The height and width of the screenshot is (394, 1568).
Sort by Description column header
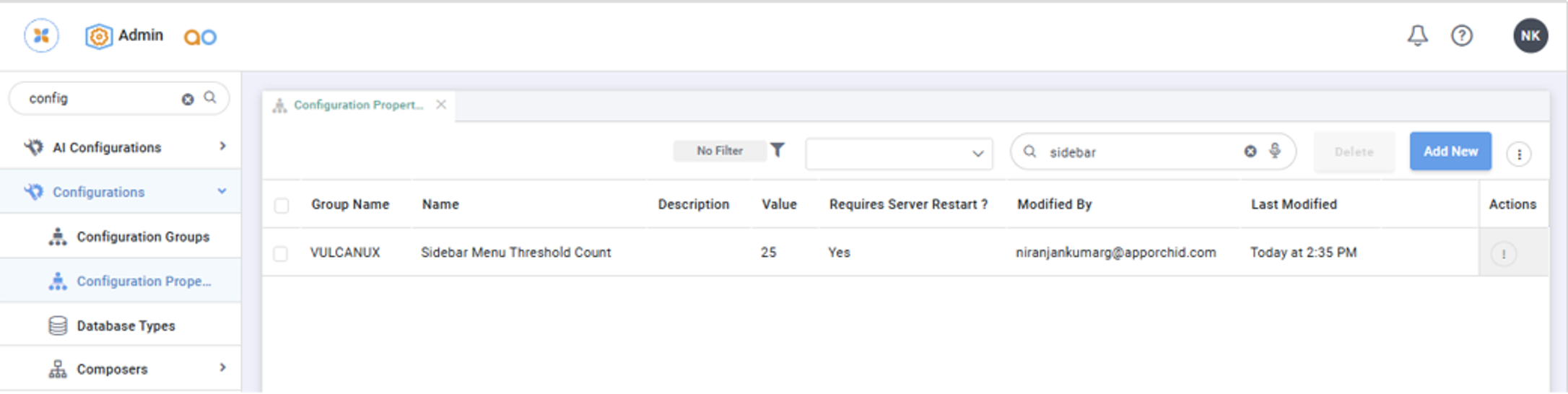coord(693,204)
